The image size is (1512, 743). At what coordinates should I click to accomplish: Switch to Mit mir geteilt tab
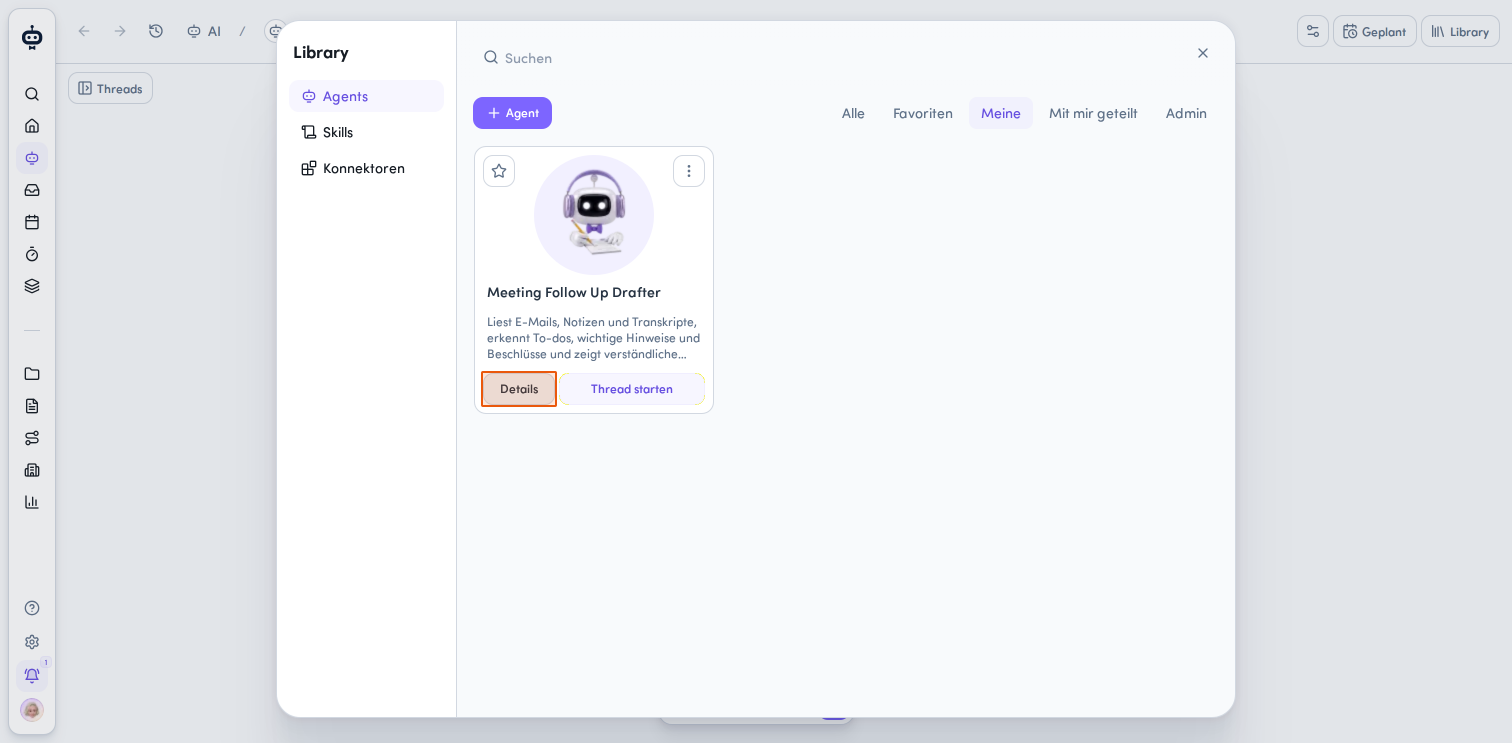click(x=1093, y=113)
